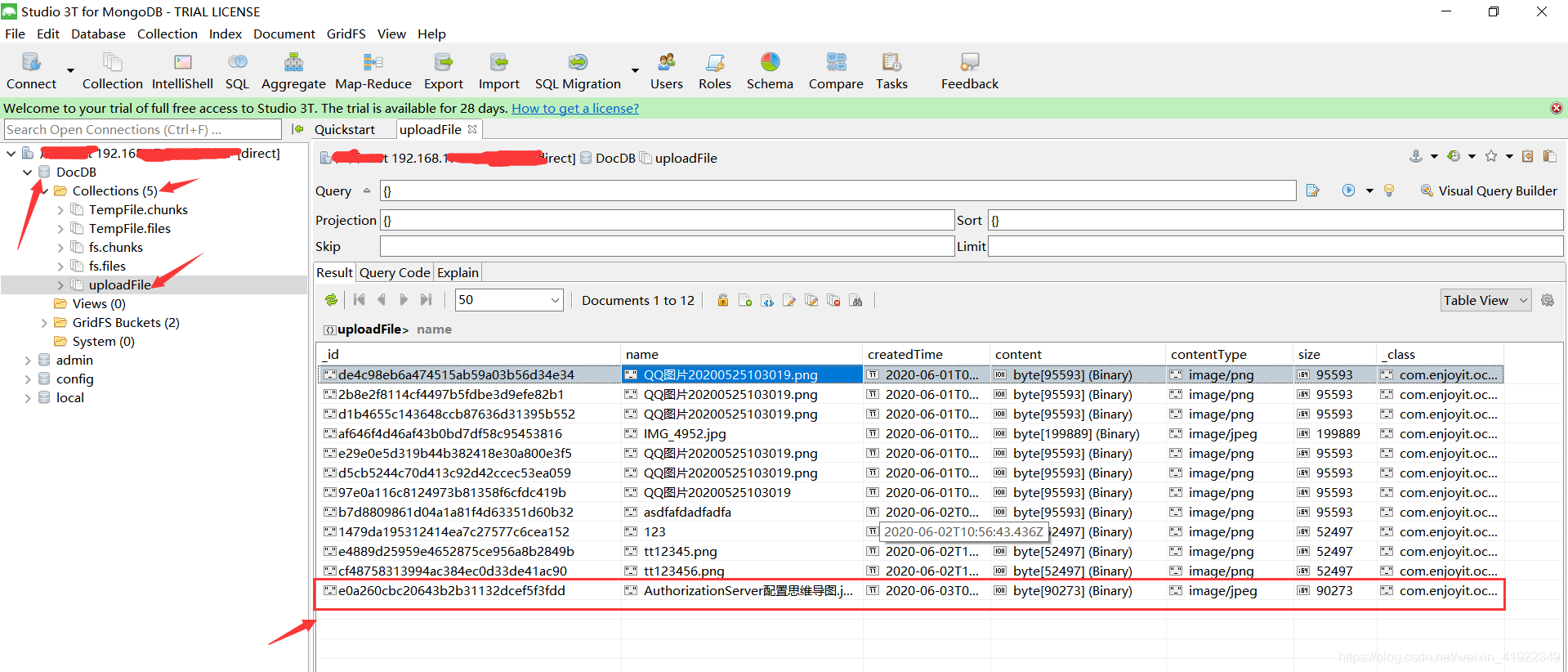Click the read-only lock icon
Viewport: 1568px width, 672px height.
(x=723, y=300)
